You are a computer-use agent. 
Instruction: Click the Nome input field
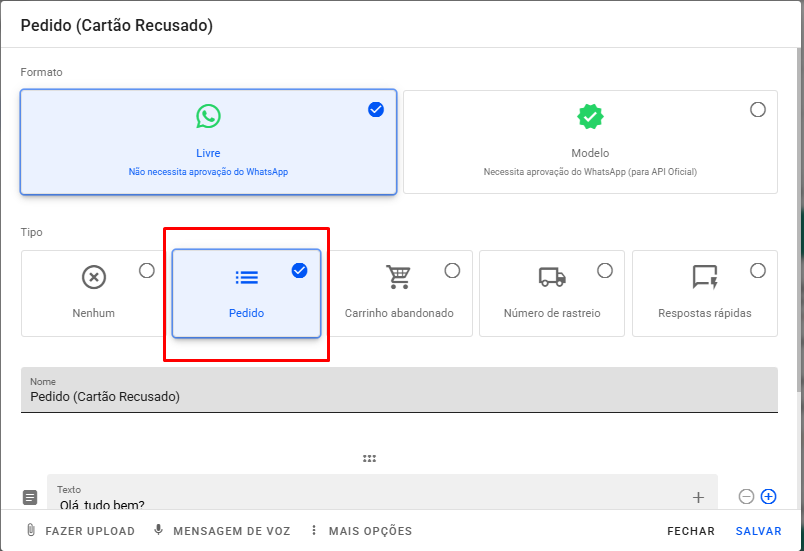click(398, 397)
